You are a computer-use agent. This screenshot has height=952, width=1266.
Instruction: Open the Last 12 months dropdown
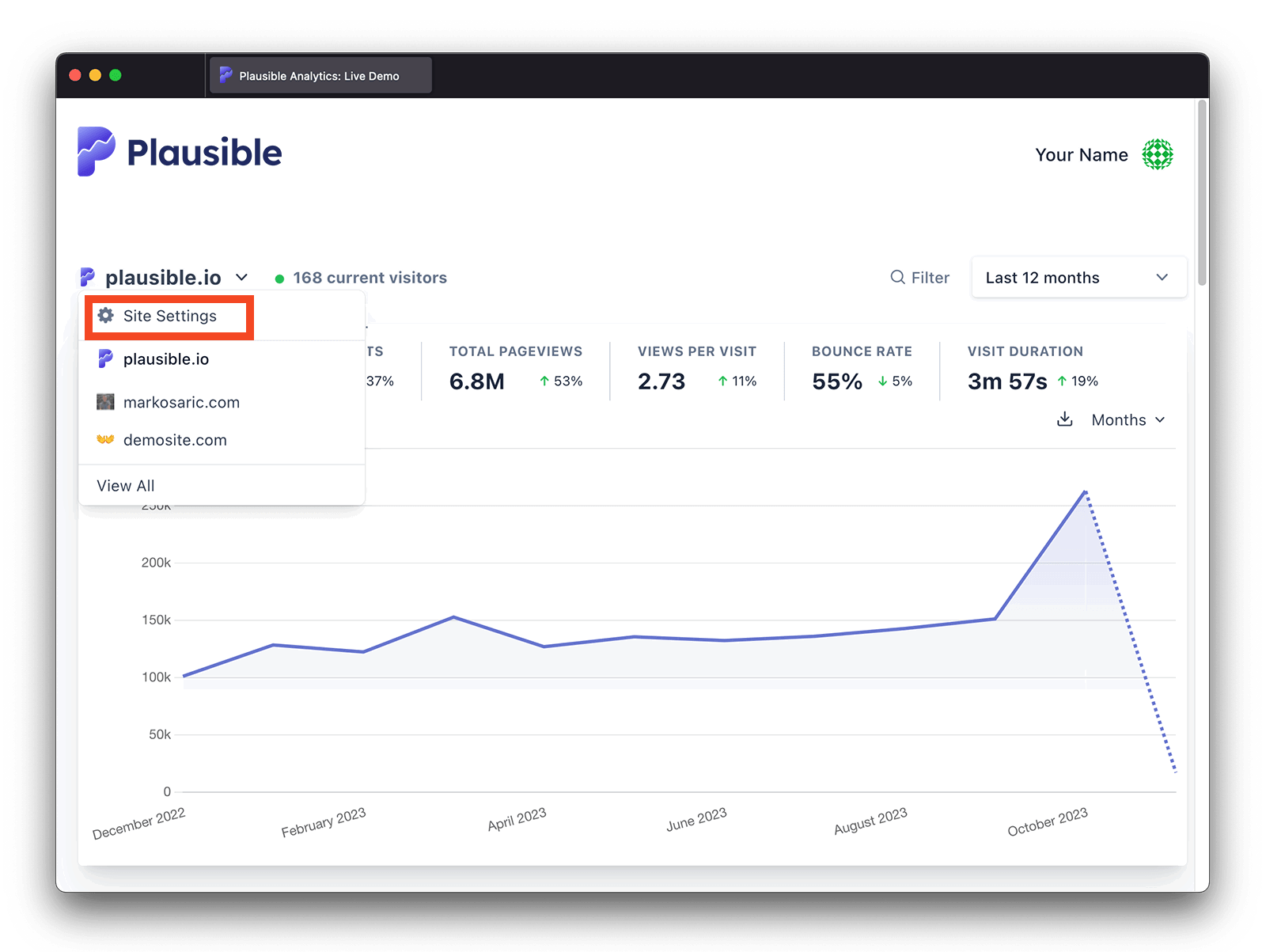[1078, 277]
